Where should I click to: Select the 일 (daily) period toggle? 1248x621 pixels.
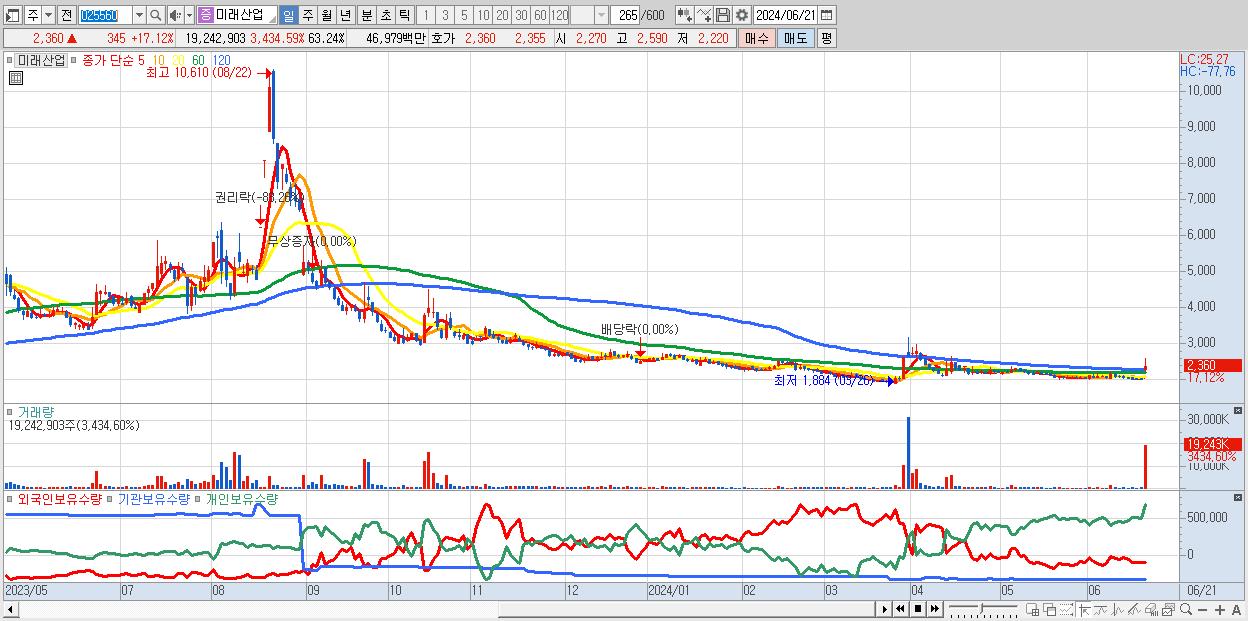click(x=288, y=15)
